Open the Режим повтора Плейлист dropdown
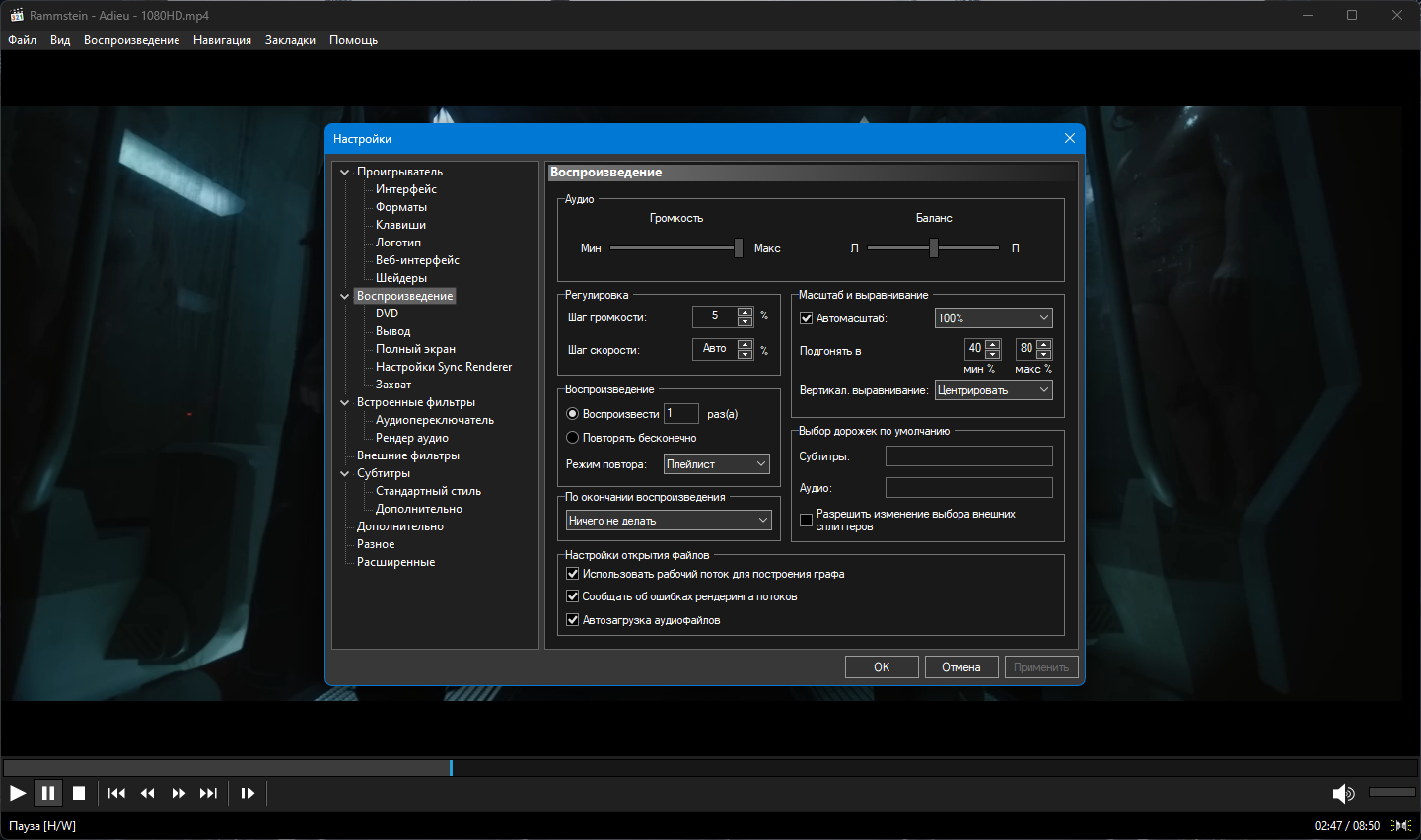 717,464
